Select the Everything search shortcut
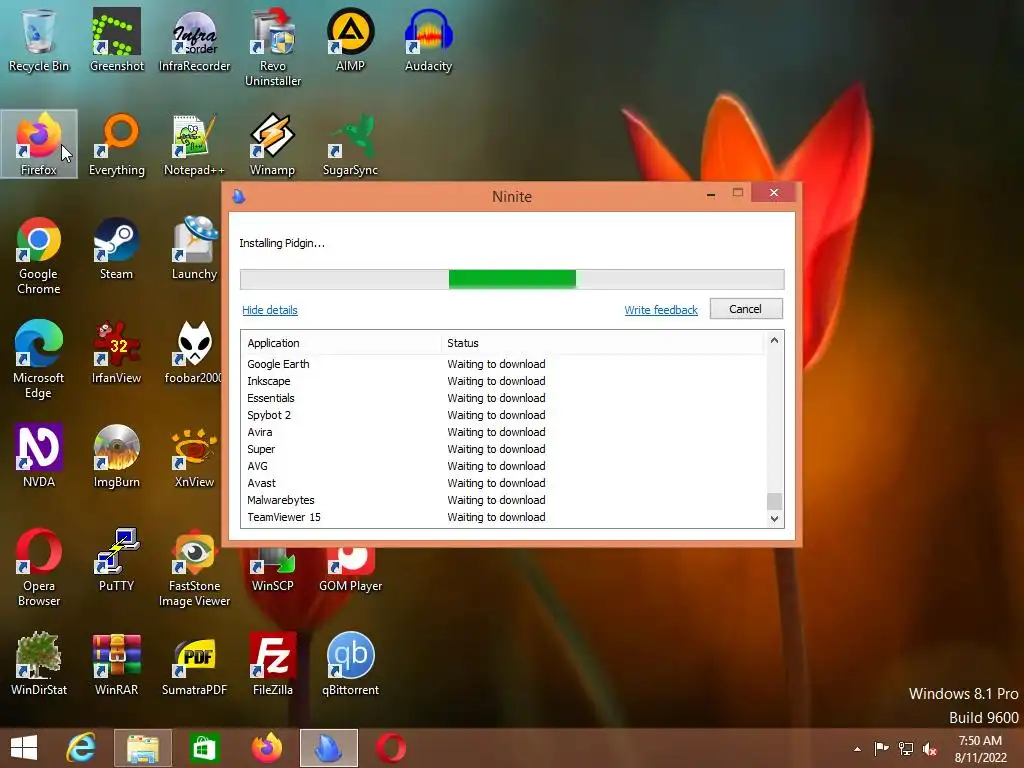The width and height of the screenshot is (1024, 768). click(x=117, y=144)
